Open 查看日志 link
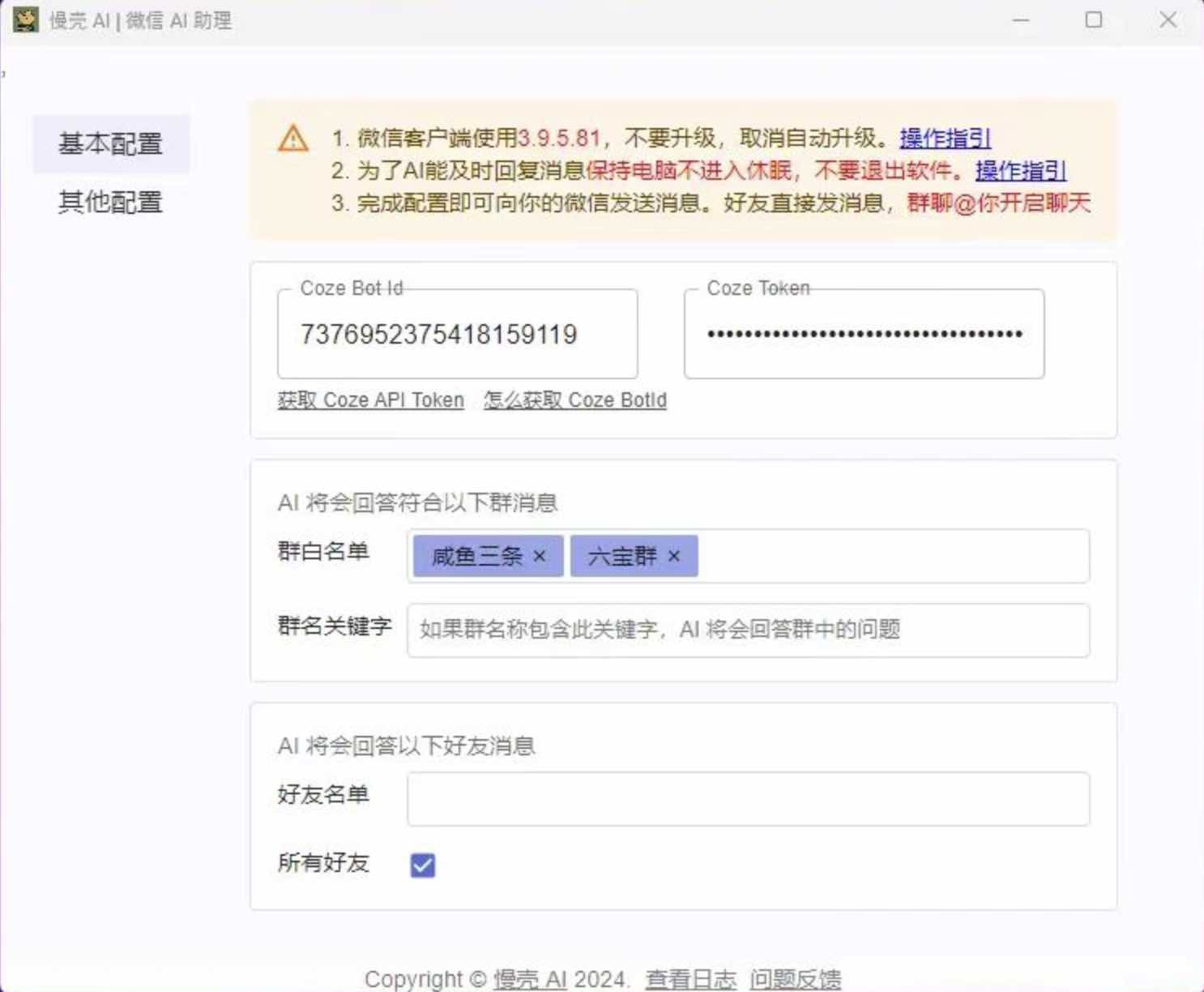The image size is (1204, 992). (690, 979)
